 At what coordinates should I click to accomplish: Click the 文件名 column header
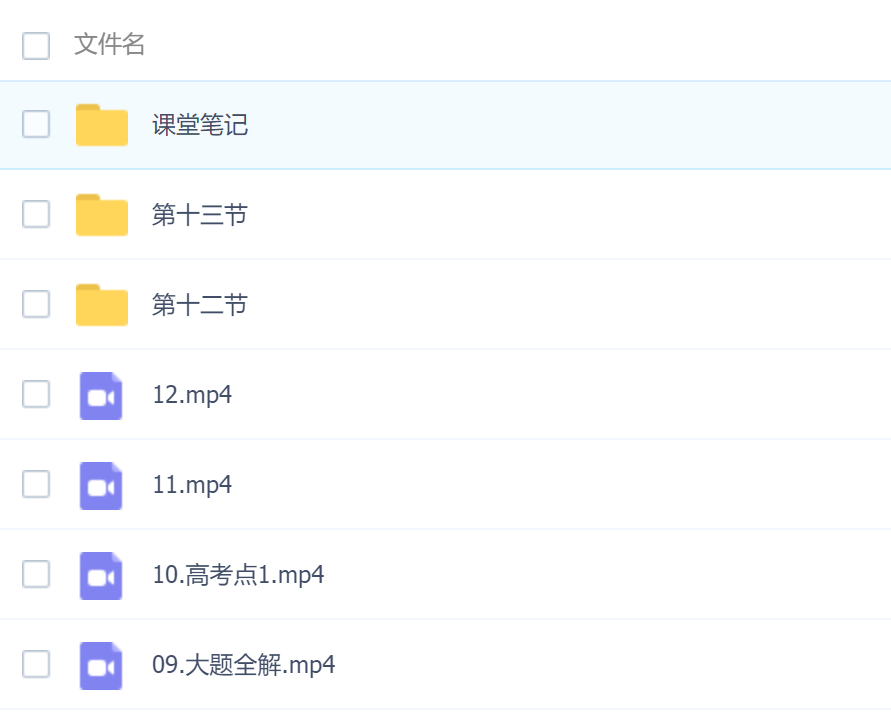tap(110, 45)
